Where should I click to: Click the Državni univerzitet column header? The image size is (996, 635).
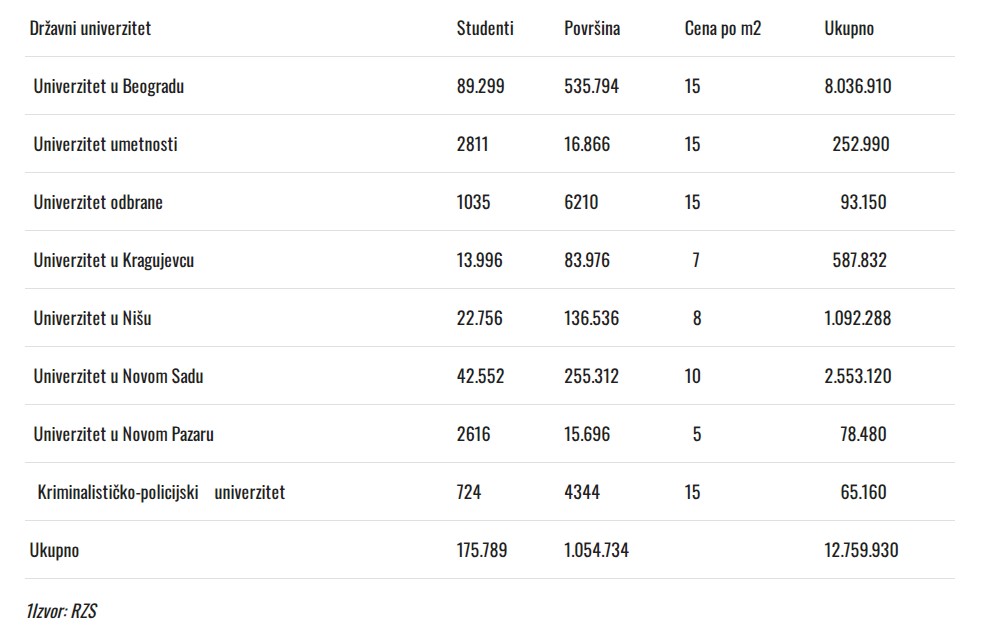pos(90,28)
